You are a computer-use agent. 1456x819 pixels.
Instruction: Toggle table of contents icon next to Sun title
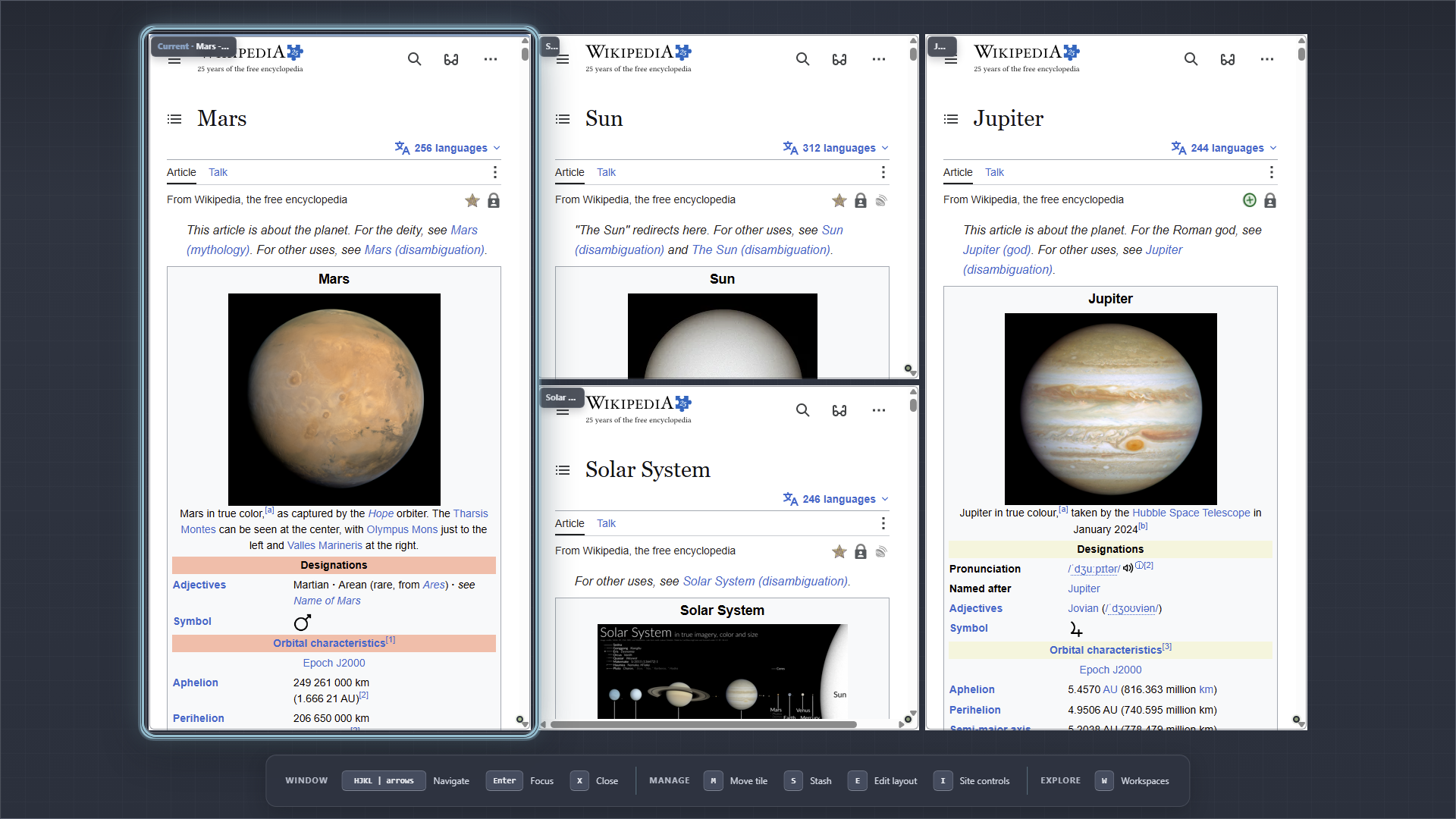[x=563, y=119]
